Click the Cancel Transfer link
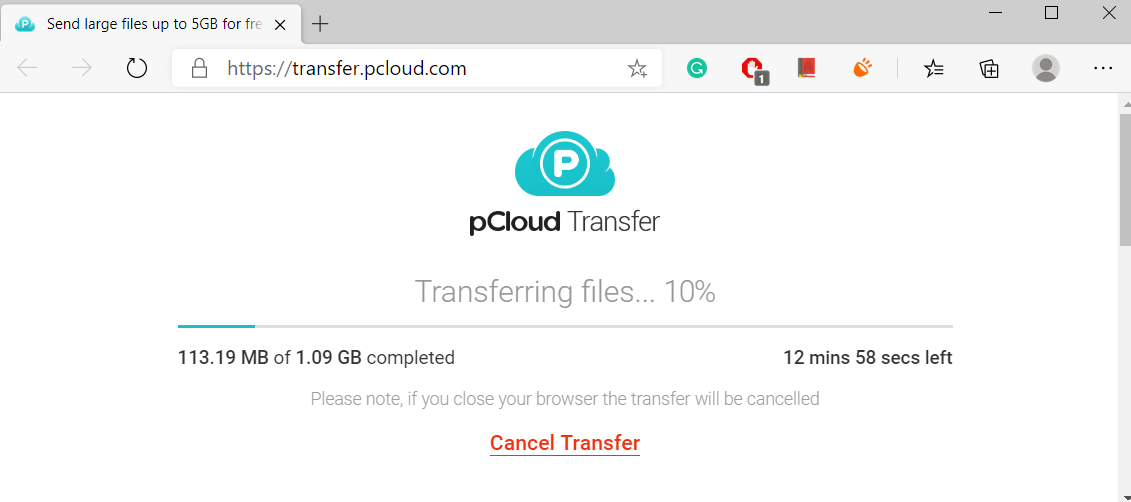This screenshot has width=1131, height=502. click(x=565, y=443)
